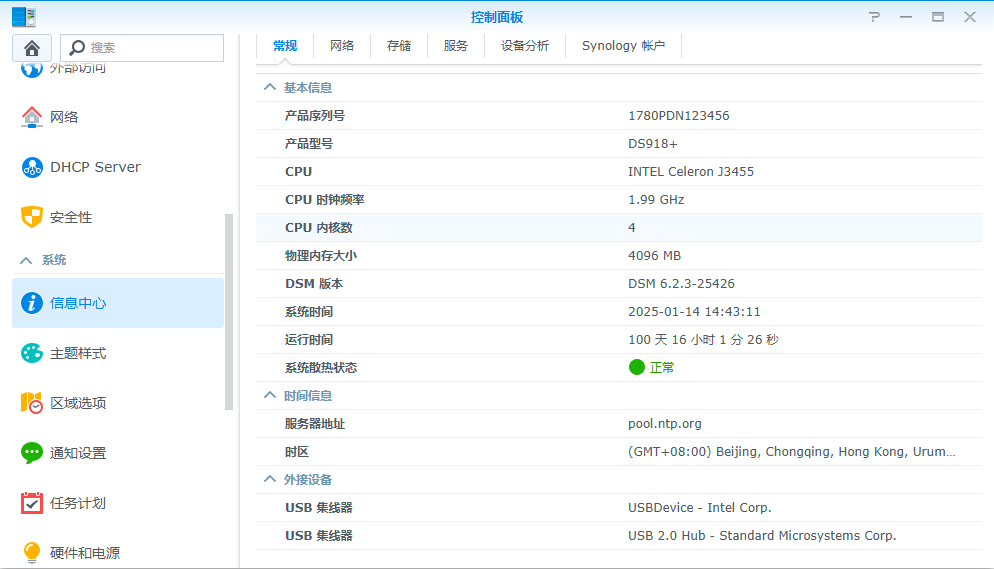Open 硬件和电源 light bulb icon
The height and width of the screenshot is (569, 994).
tap(32, 553)
